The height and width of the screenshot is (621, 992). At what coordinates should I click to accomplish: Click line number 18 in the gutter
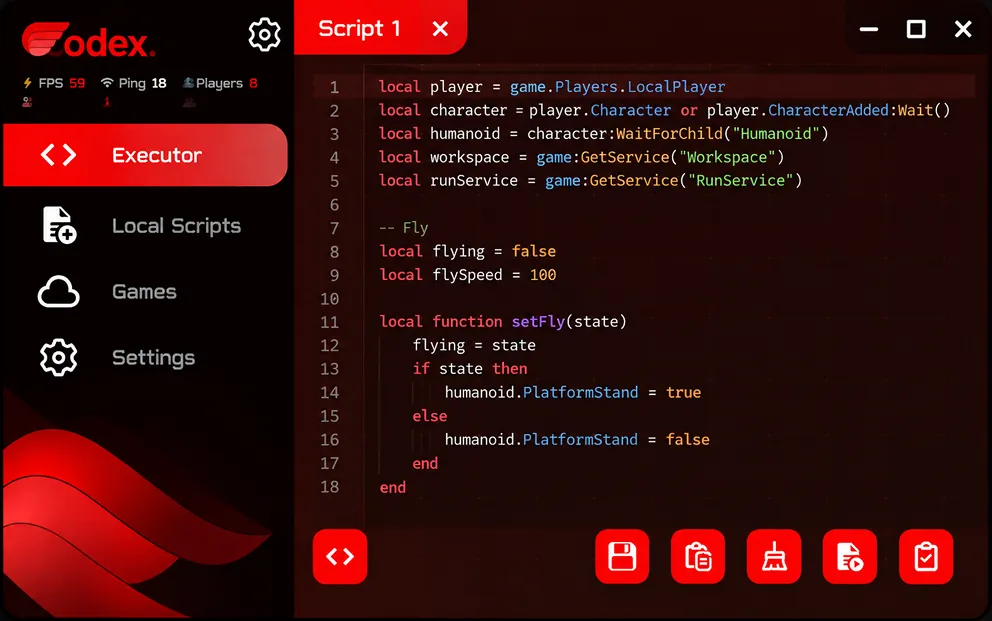click(329, 487)
